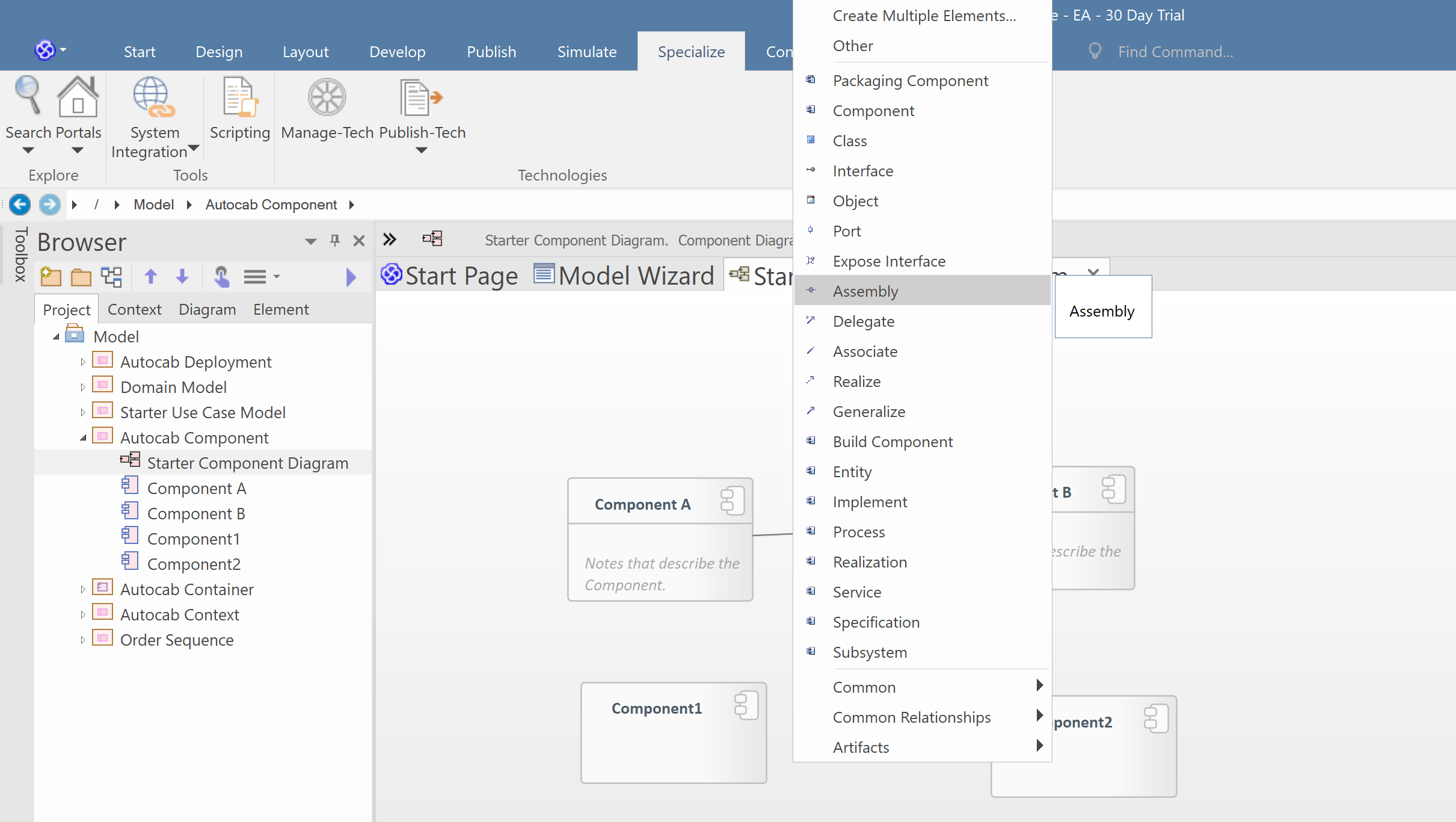Click the new diagram icon in Browser toolbar
Viewport: 1456px width, 822px height.
(111, 276)
